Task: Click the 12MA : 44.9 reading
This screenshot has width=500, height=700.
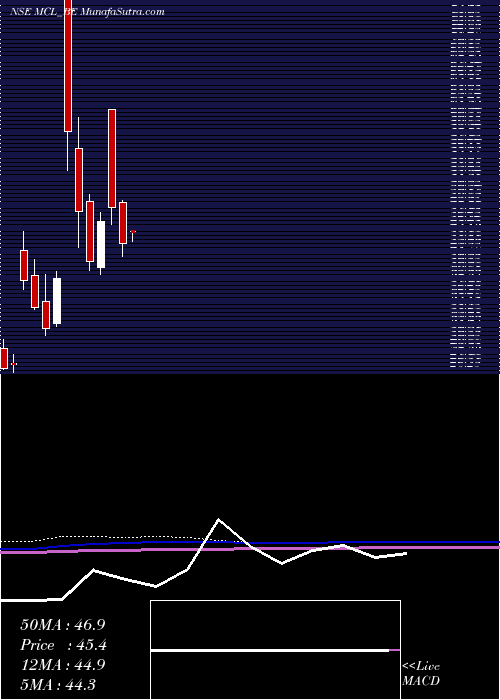Action: click(62, 665)
